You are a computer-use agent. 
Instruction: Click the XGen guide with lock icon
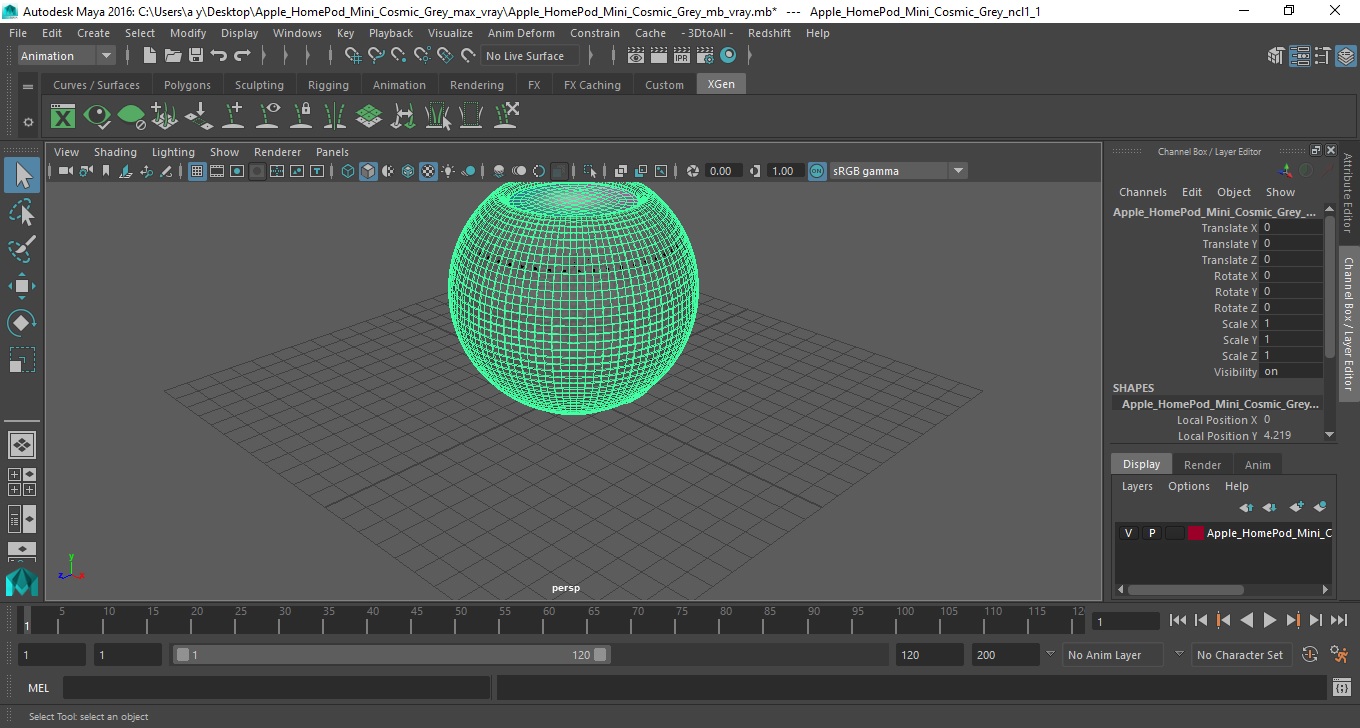[x=301, y=117]
